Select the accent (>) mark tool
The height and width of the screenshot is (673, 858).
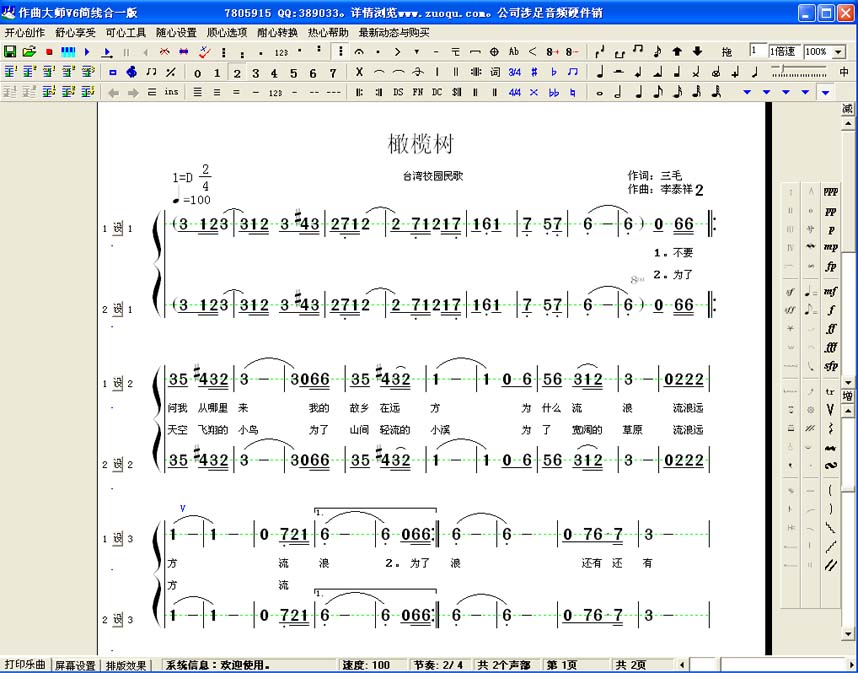pyautogui.click(x=397, y=52)
